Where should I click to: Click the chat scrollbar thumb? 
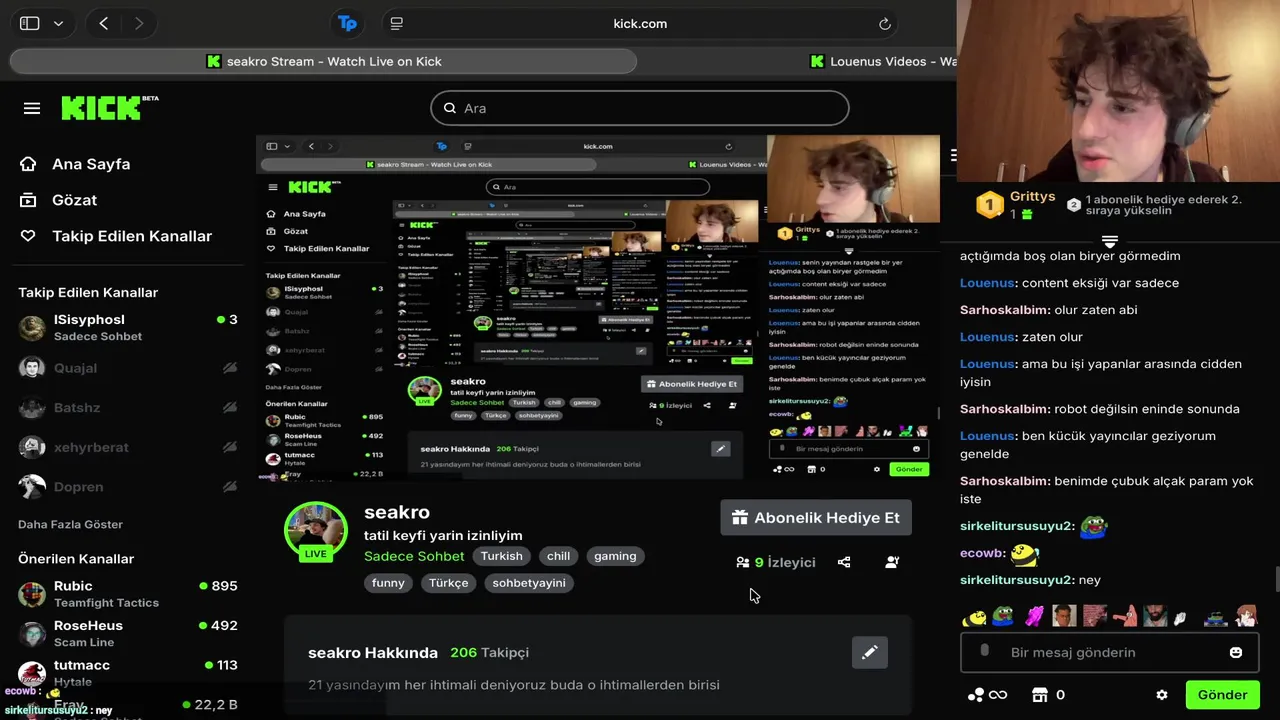pos(1276,579)
